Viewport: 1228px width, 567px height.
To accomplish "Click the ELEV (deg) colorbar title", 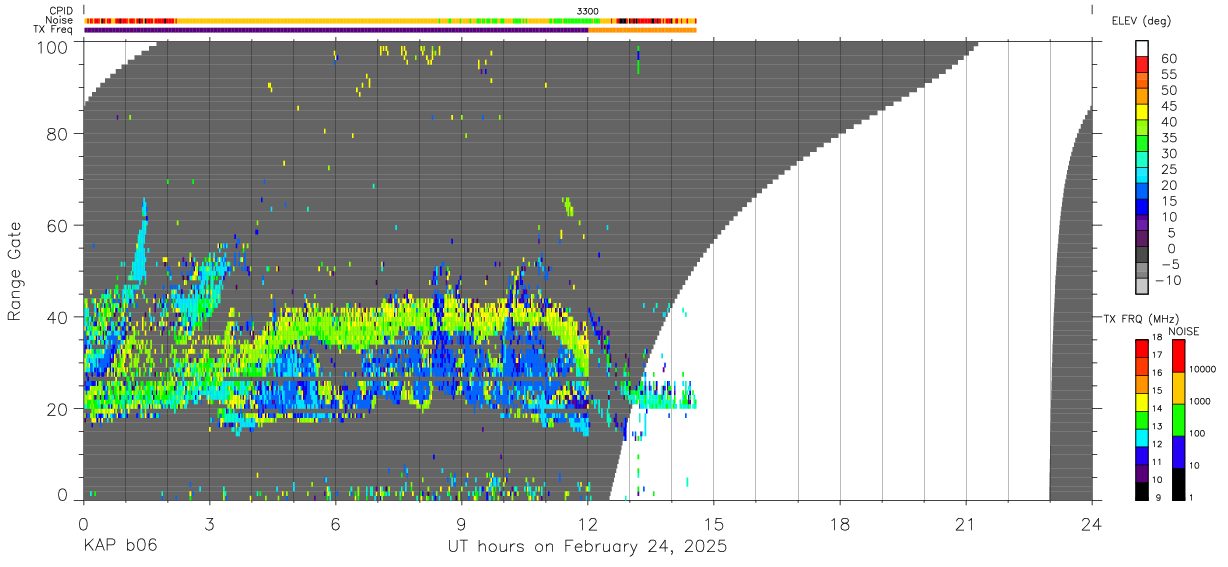I will pyautogui.click(x=1141, y=21).
